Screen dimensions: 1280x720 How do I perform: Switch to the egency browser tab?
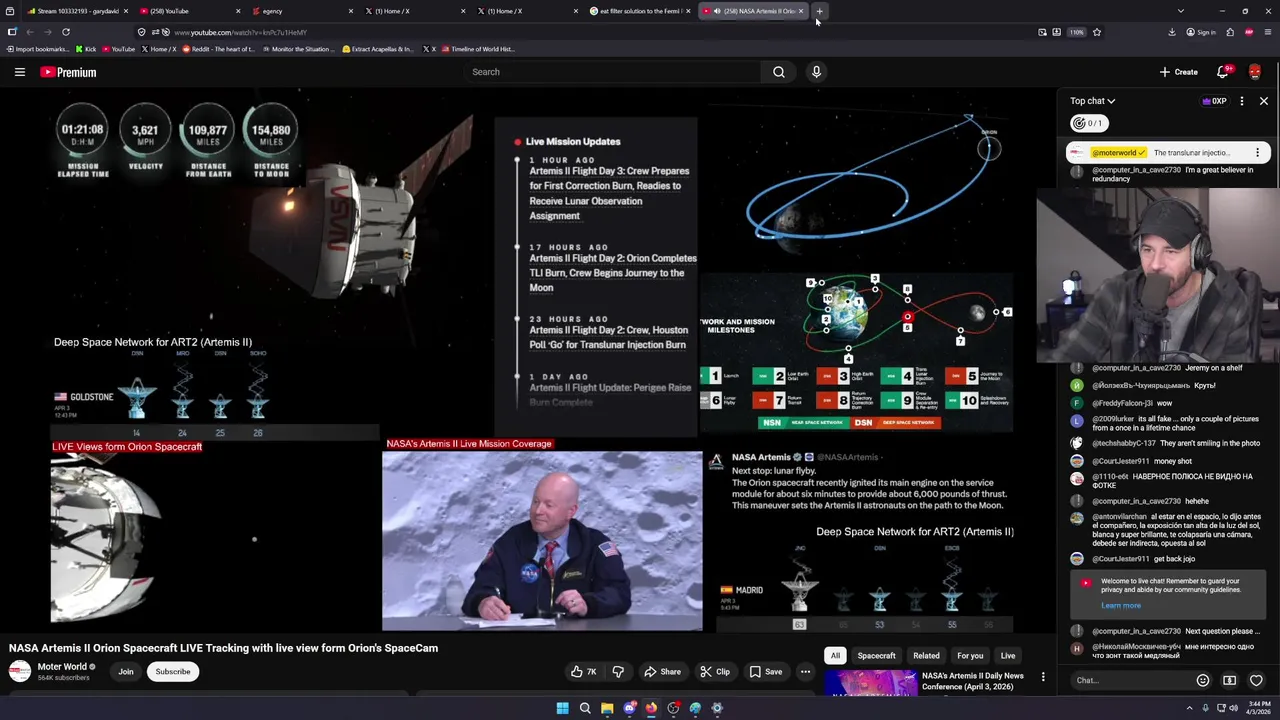tap(303, 11)
